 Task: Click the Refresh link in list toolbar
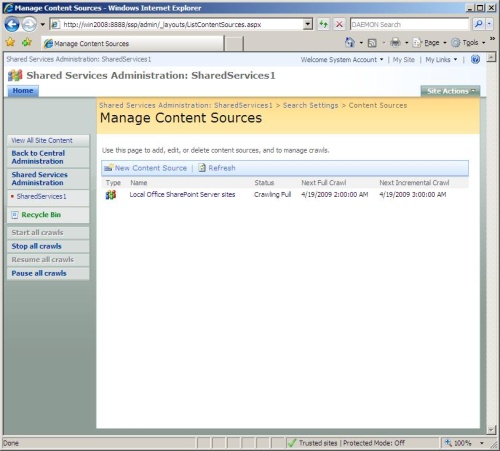pos(222,168)
